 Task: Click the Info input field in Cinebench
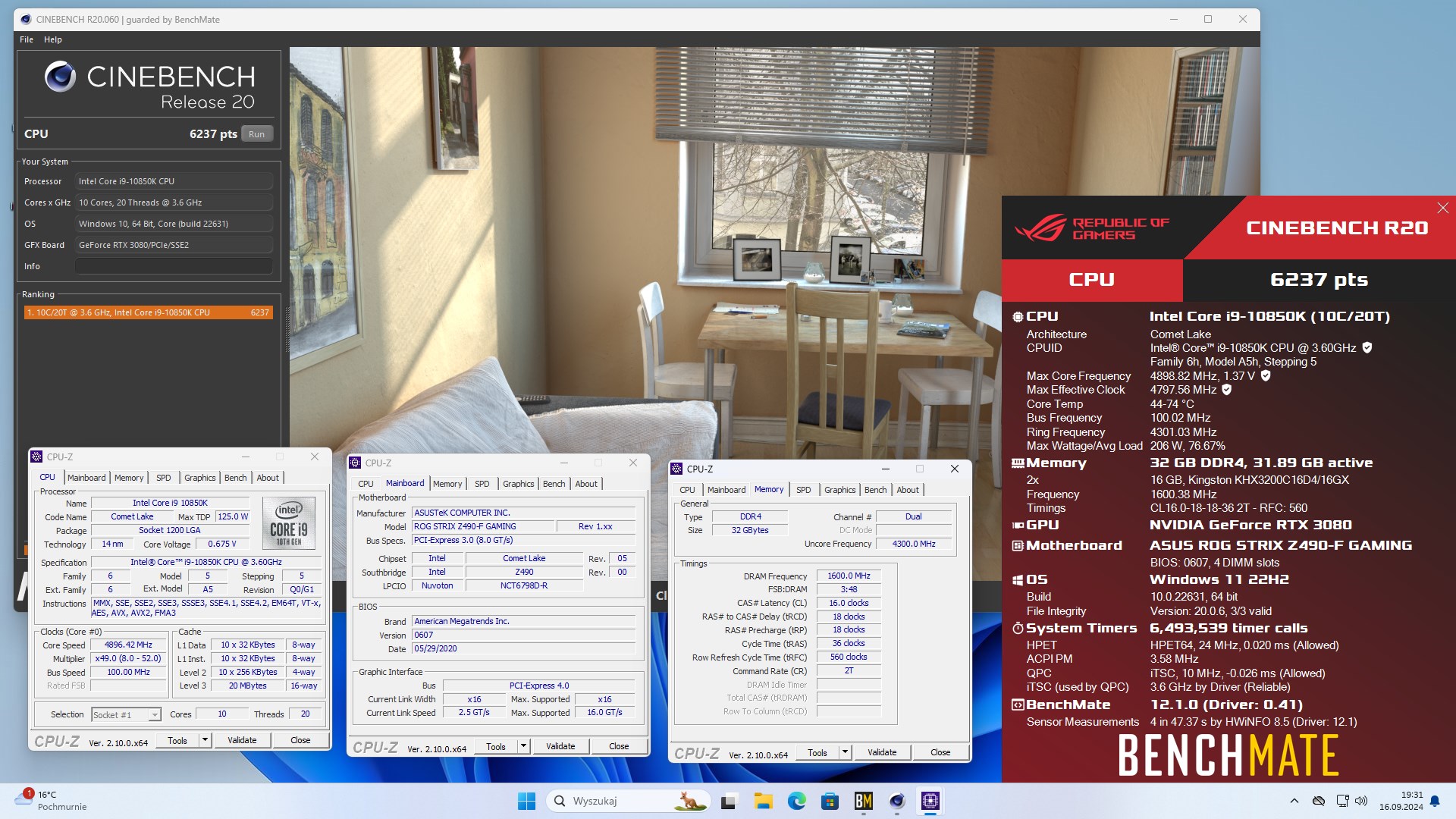(x=174, y=266)
